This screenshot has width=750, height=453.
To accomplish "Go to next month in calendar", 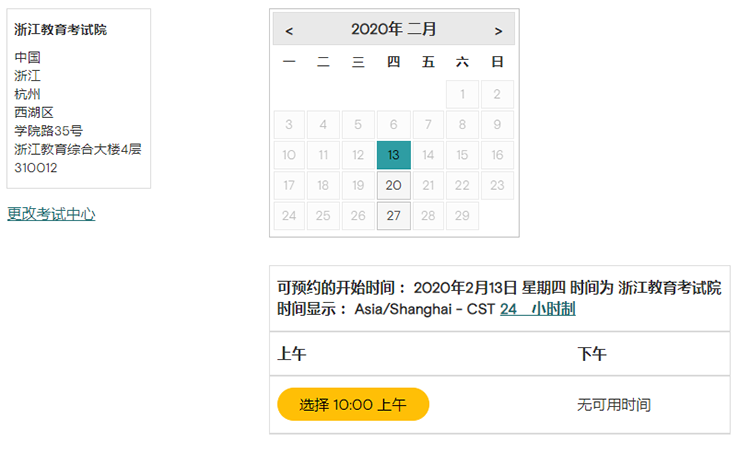I will (498, 30).
